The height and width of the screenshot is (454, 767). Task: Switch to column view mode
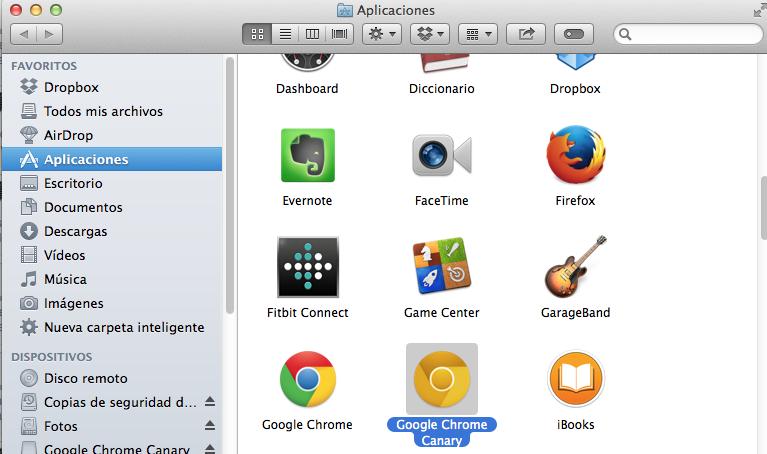pos(313,34)
